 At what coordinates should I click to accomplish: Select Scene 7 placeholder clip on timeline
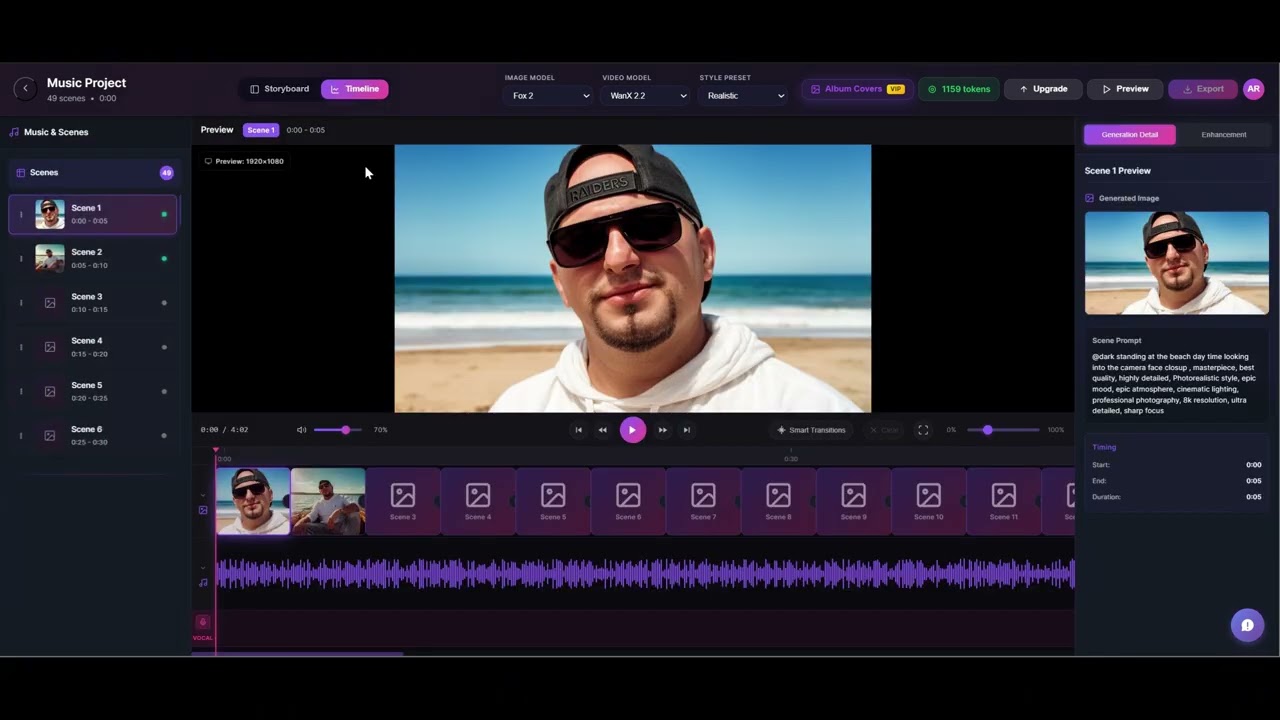[703, 501]
